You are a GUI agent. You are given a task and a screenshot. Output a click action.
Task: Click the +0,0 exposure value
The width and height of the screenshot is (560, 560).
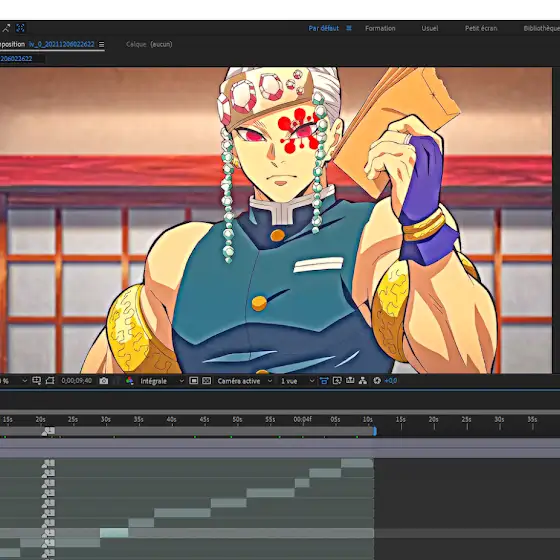391,381
